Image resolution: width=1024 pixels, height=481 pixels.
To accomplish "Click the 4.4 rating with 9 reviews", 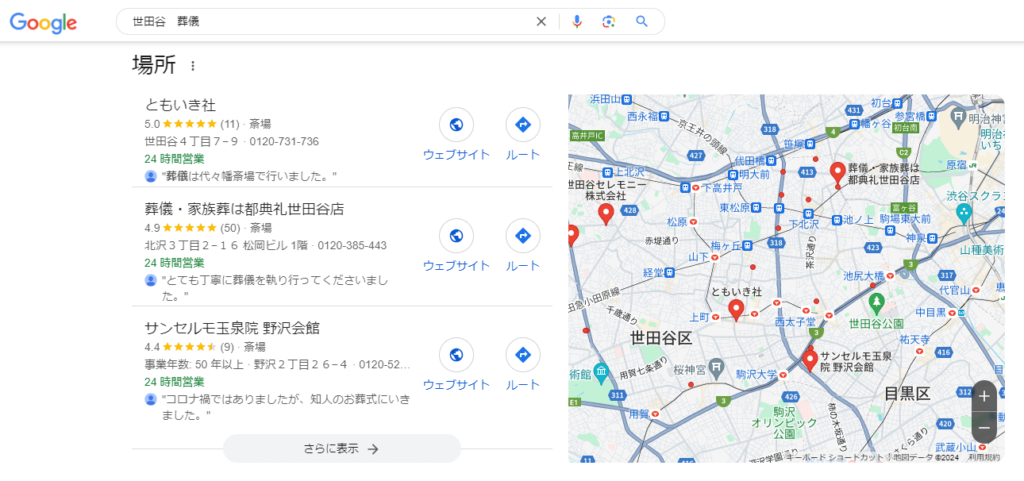I will tap(152, 347).
